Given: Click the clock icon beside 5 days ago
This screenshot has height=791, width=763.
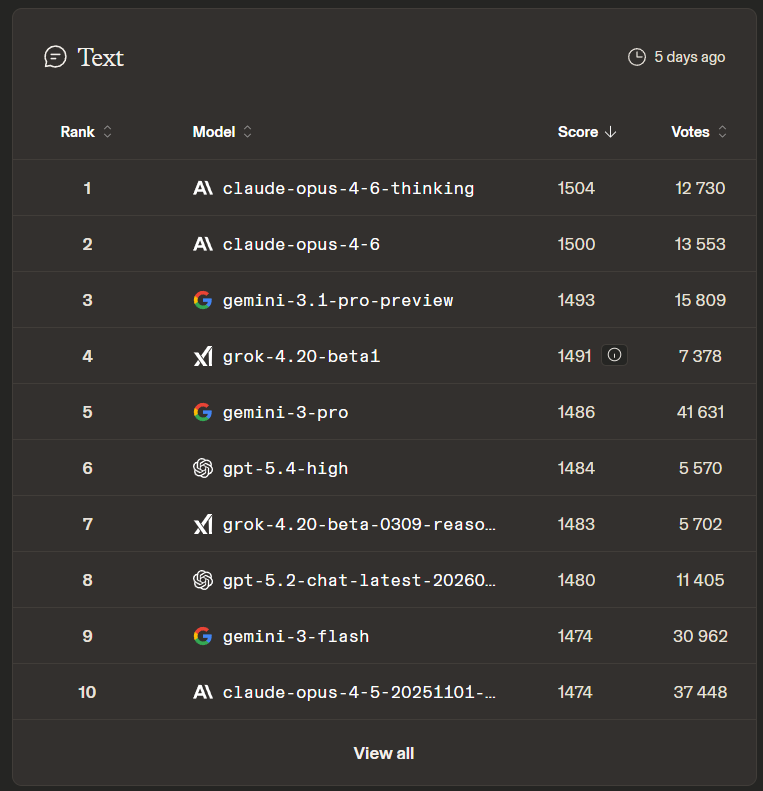Looking at the screenshot, I should point(637,57).
